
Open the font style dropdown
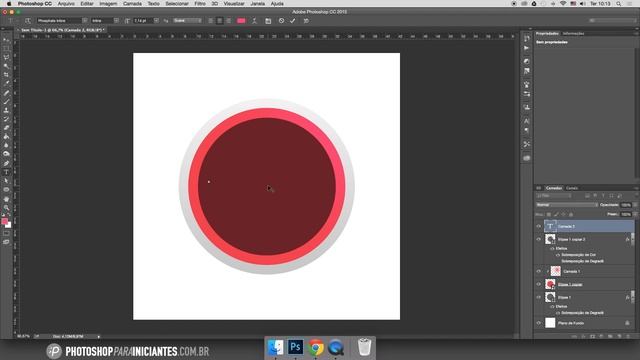click(x=116, y=20)
